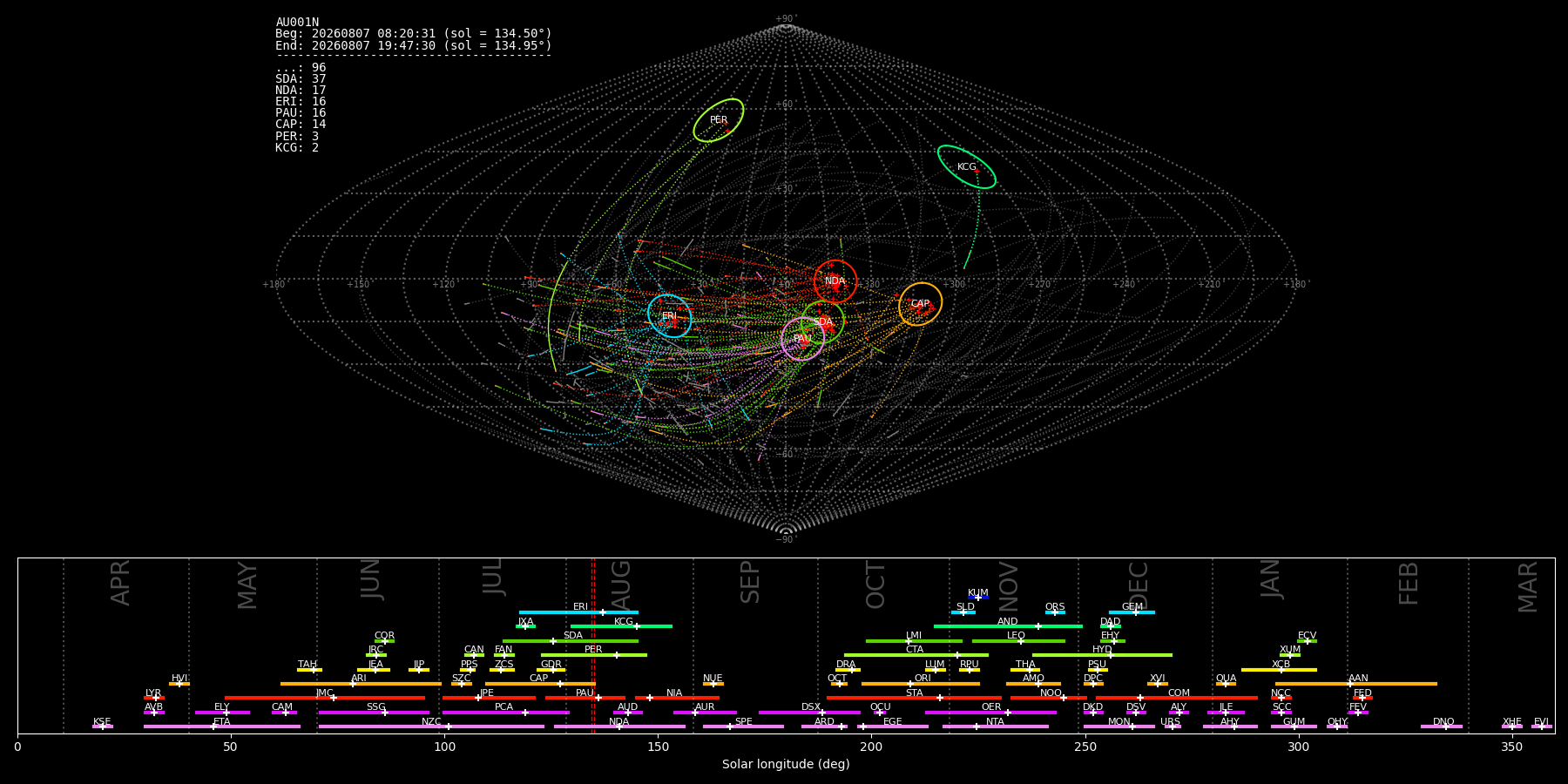Click the LEO shower bar marker
Image resolution: width=1568 pixels, height=784 pixels.
click(x=1018, y=641)
